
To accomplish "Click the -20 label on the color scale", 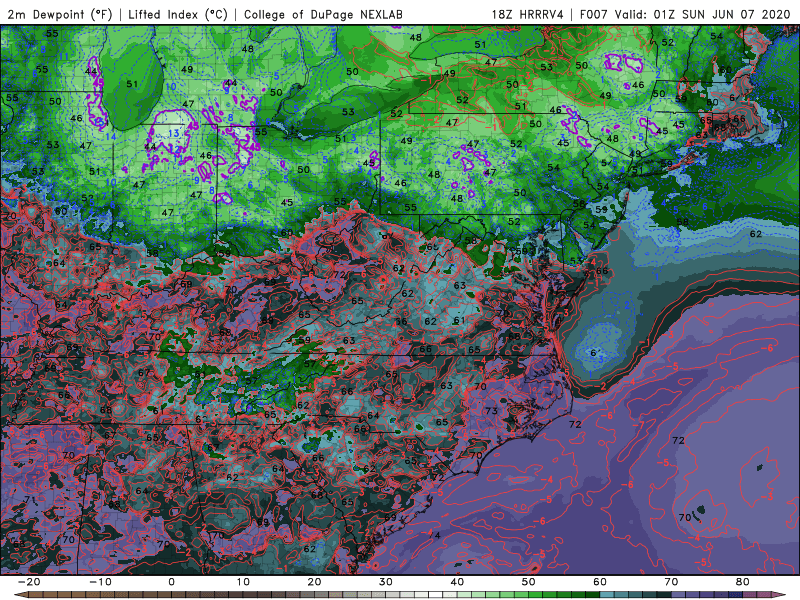I will click(x=29, y=582).
